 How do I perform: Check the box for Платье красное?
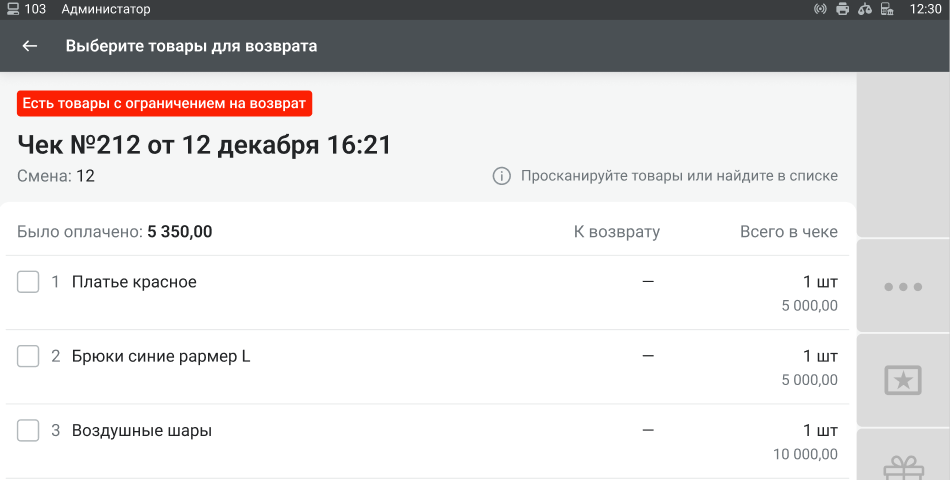click(28, 282)
